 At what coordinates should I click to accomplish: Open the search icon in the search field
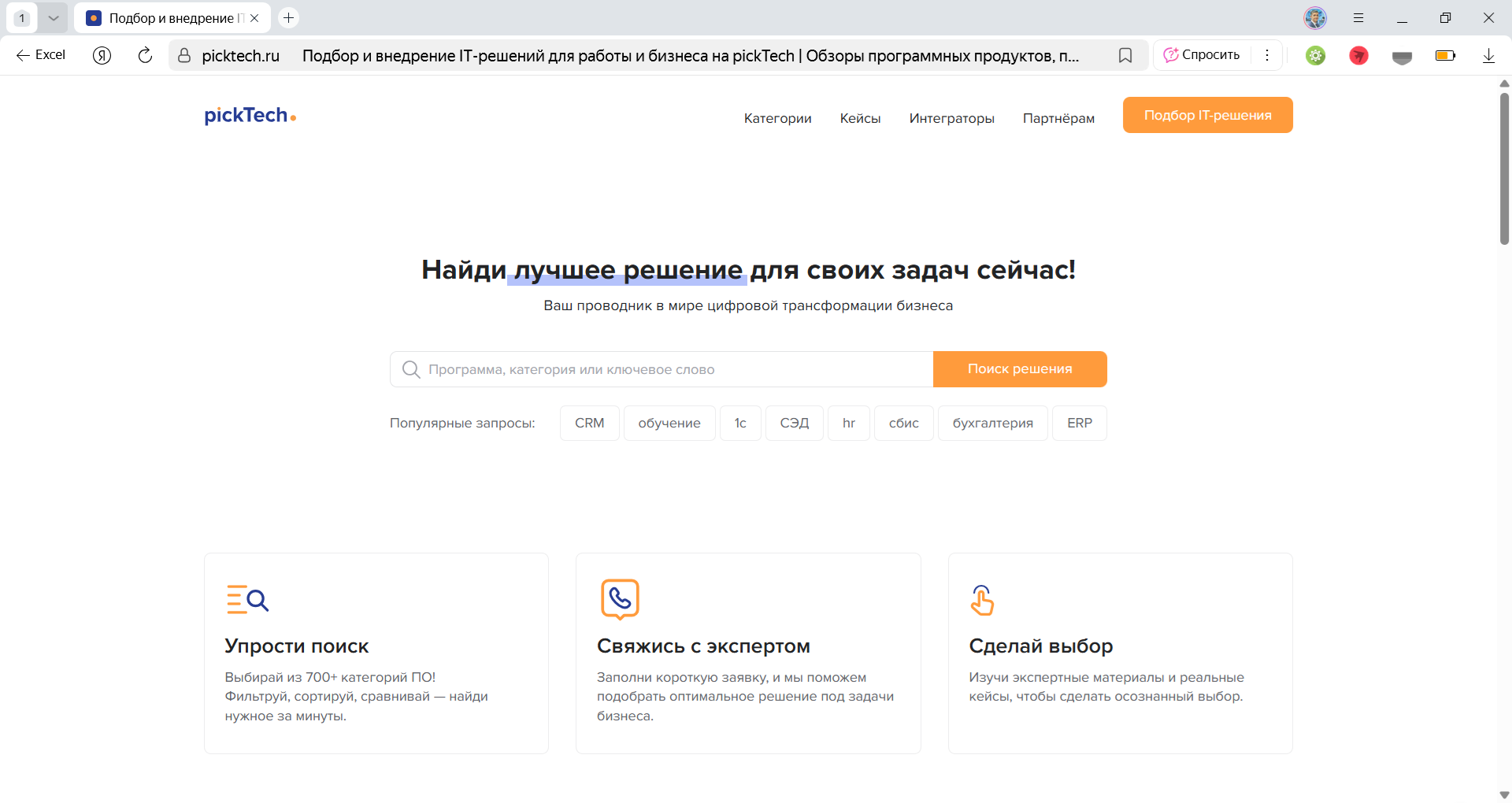pos(411,368)
